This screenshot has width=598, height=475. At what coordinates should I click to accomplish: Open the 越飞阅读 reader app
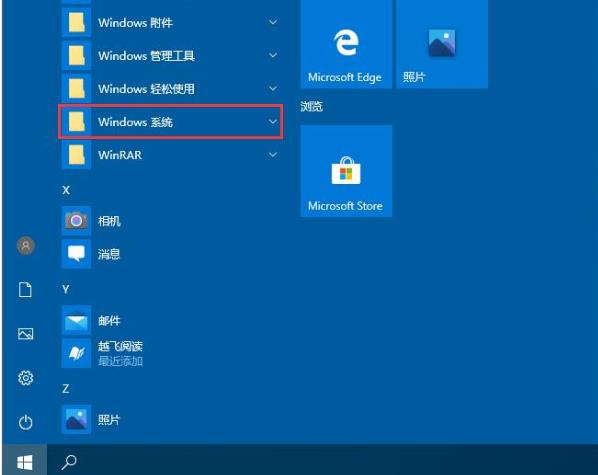[x=171, y=353]
